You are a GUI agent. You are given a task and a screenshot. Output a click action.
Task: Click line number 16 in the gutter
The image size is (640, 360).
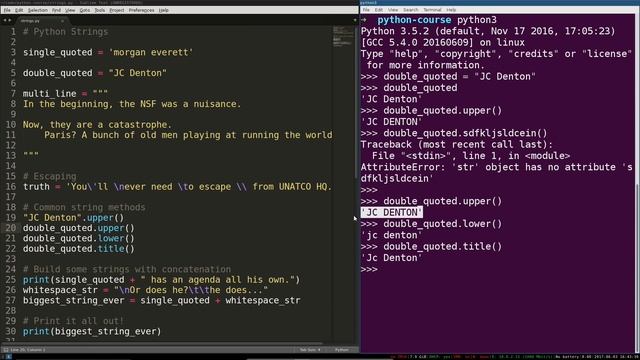click(11, 187)
